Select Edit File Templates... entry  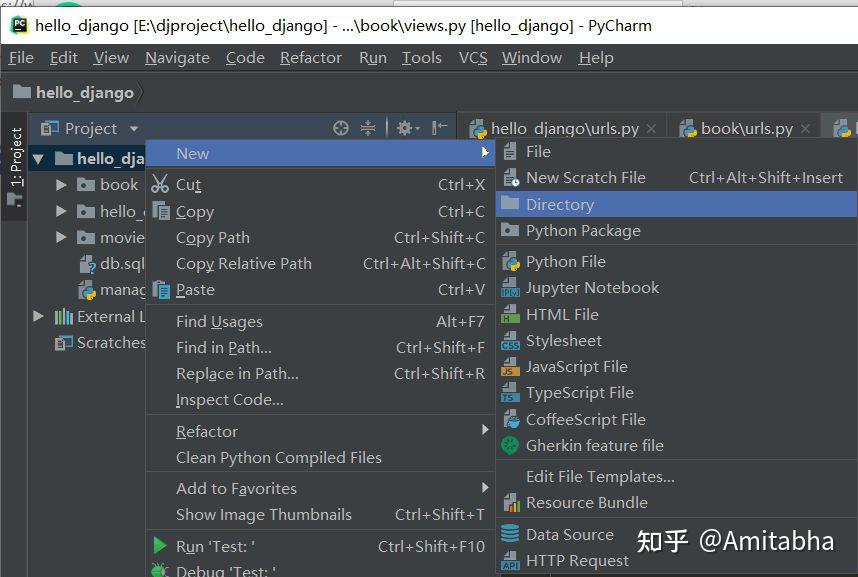[676, 476]
